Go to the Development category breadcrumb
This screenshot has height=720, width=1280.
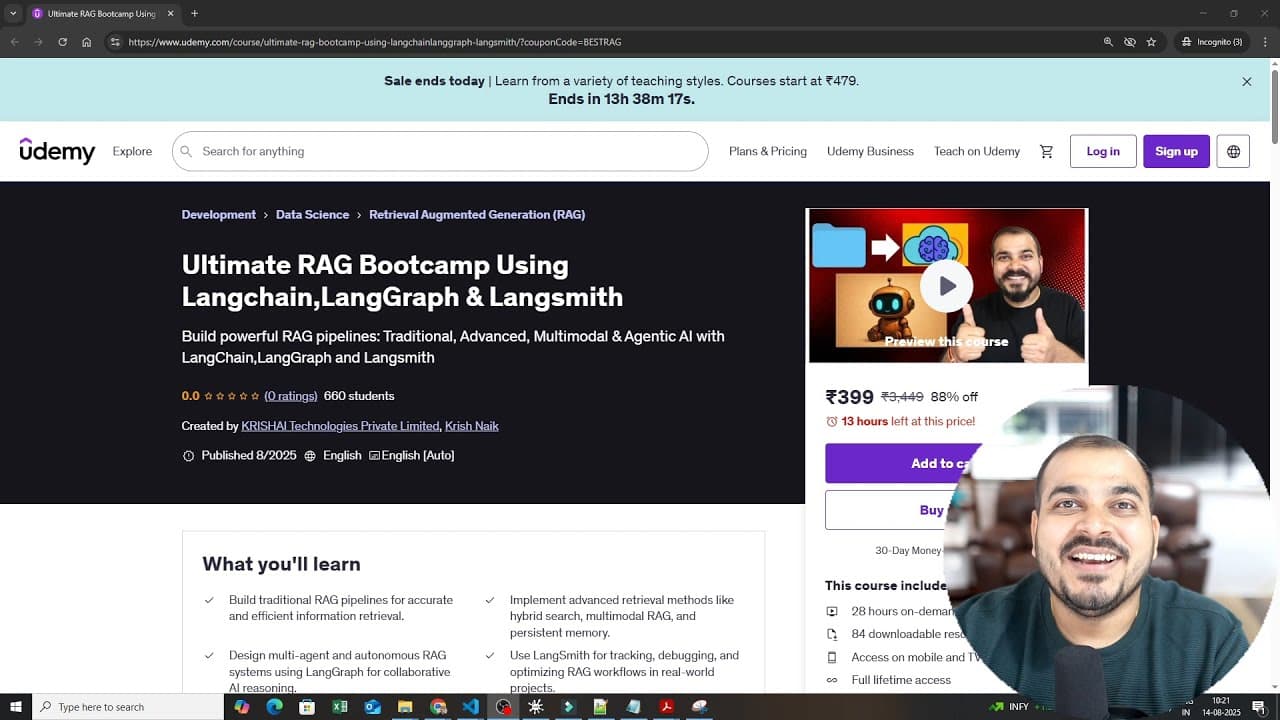[219, 214]
